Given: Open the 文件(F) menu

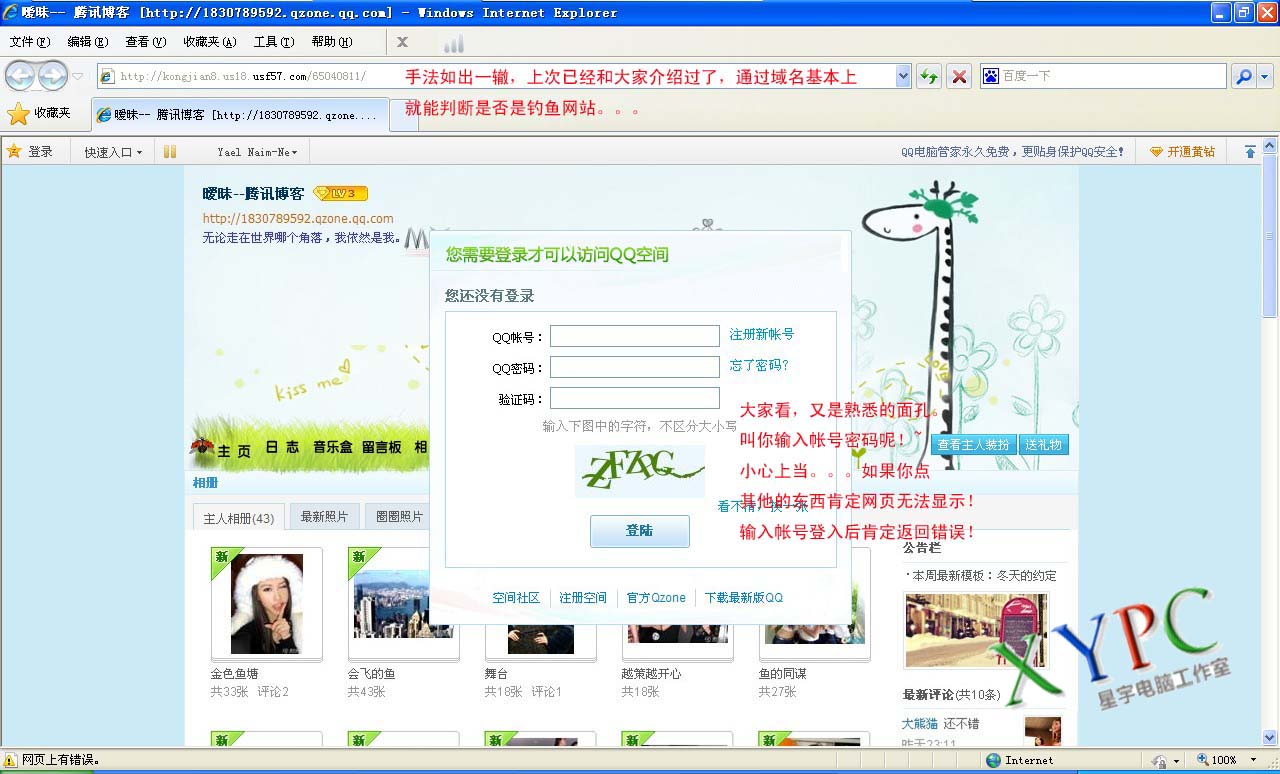Looking at the screenshot, I should click(x=29, y=42).
